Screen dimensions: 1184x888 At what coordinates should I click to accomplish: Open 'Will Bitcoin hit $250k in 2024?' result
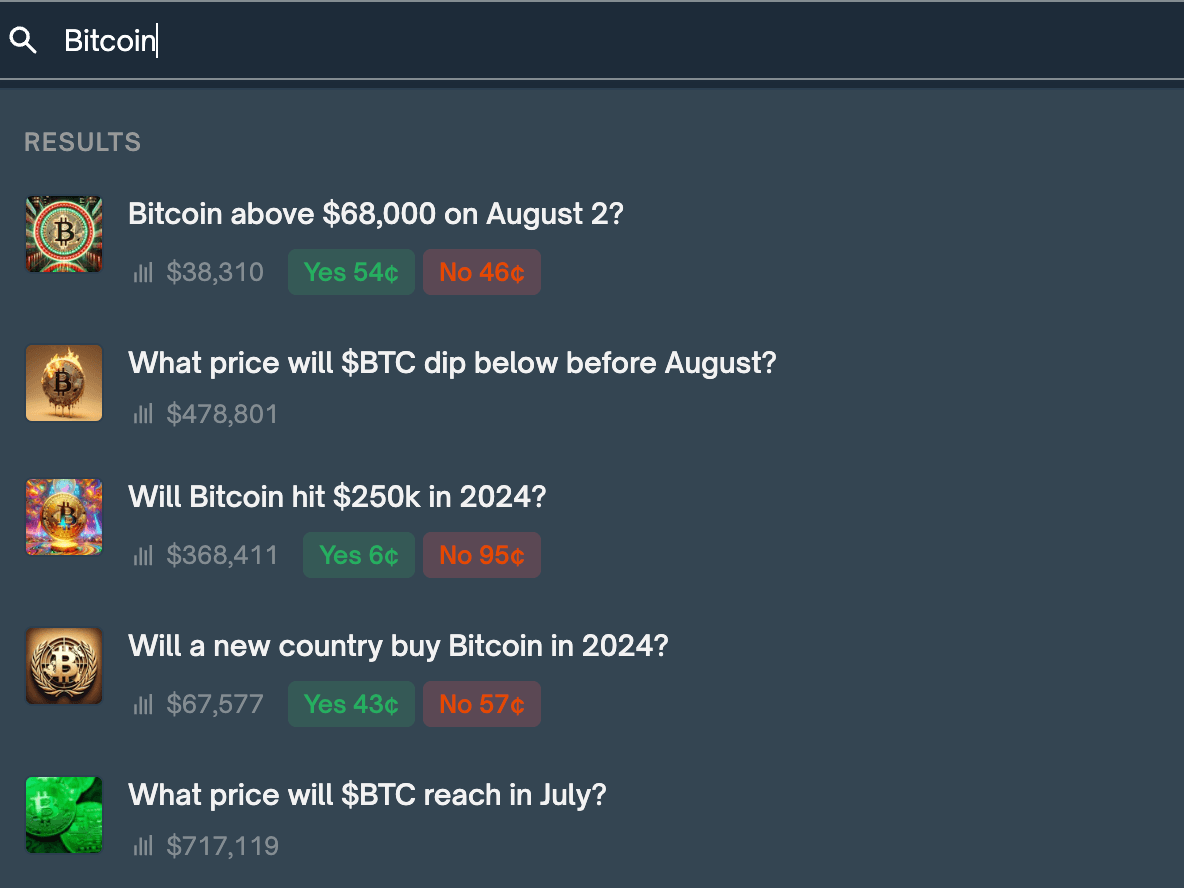(337, 497)
